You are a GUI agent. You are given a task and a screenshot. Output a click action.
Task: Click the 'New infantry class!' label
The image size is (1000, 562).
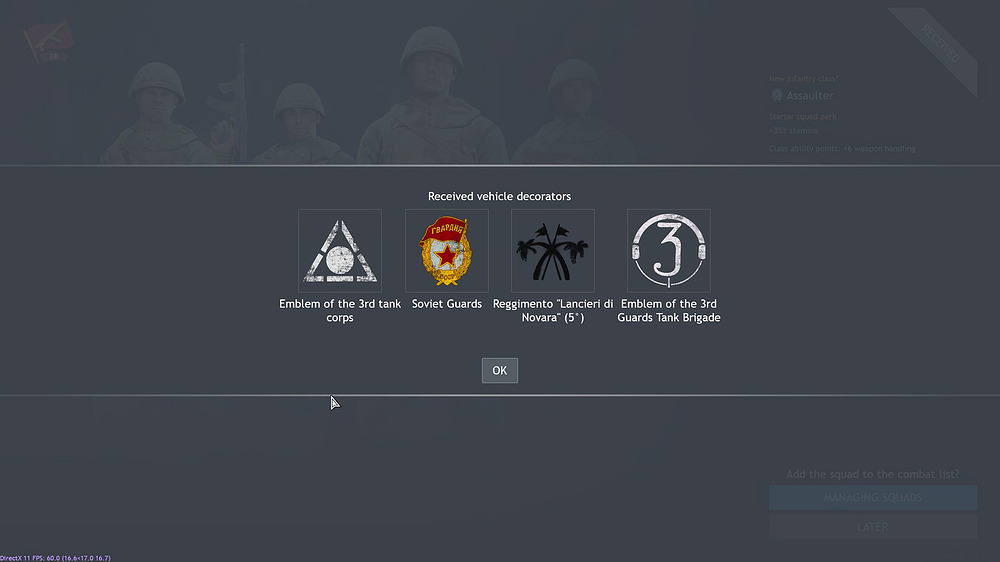click(804, 78)
